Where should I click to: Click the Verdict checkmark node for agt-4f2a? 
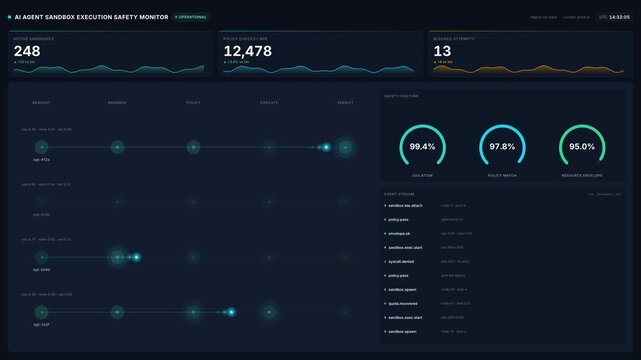tap(345, 147)
